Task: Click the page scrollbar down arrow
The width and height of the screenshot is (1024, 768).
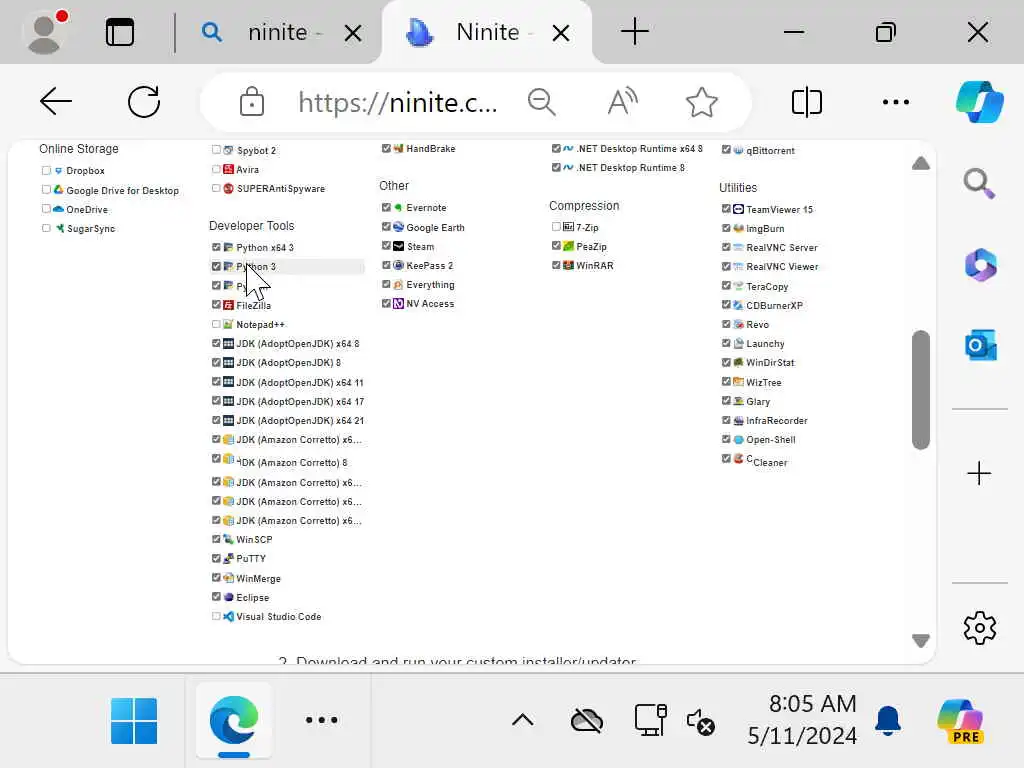Action: click(x=921, y=641)
